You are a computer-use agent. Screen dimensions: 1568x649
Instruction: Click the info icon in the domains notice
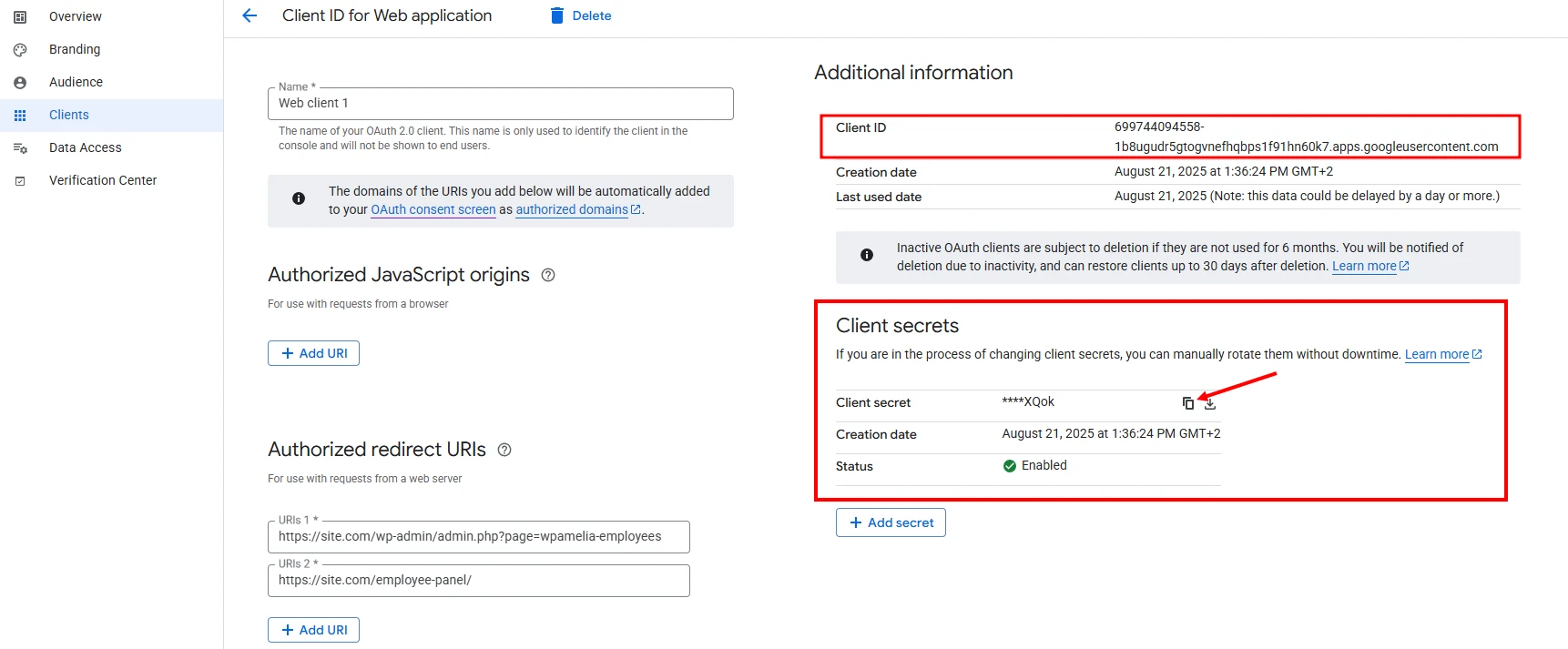click(299, 198)
